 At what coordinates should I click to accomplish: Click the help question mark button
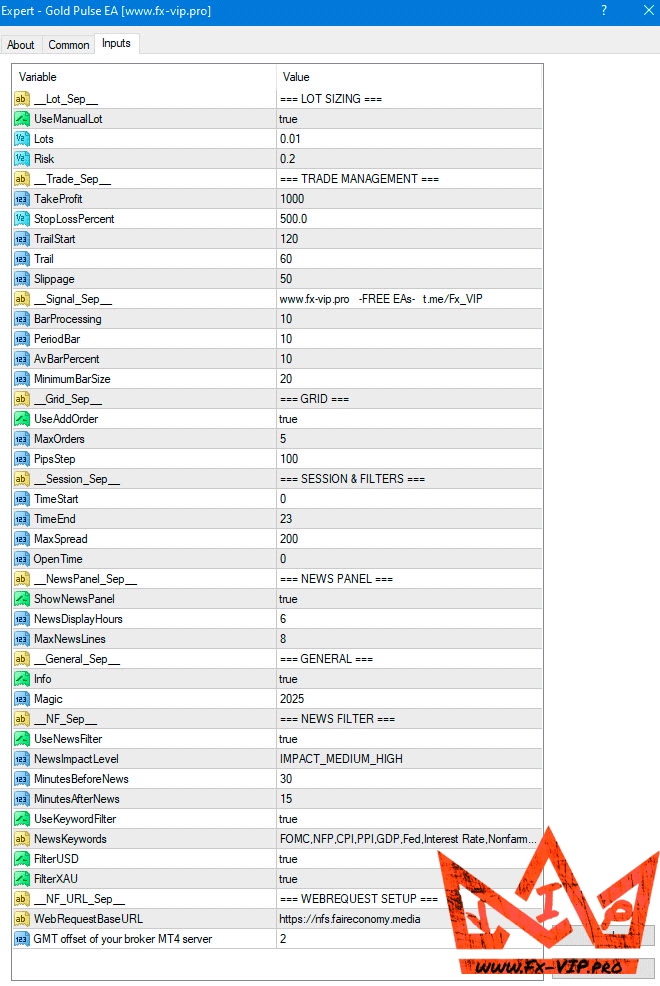603,11
